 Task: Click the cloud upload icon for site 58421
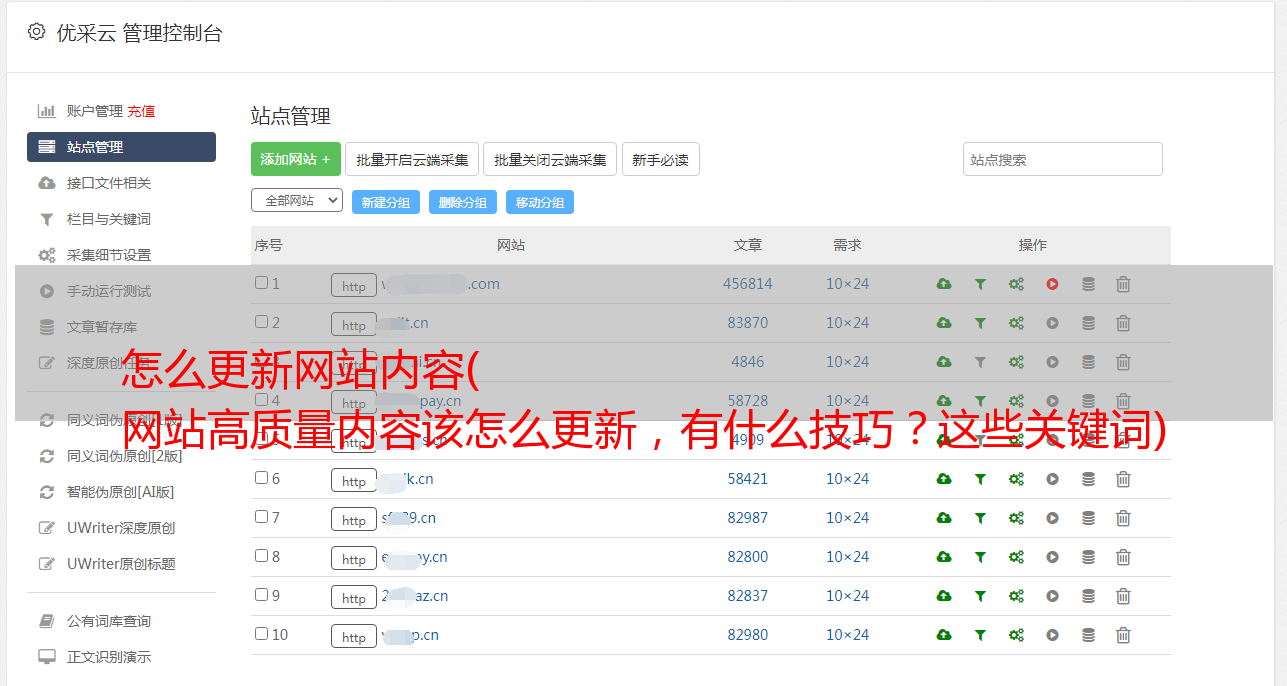944,479
